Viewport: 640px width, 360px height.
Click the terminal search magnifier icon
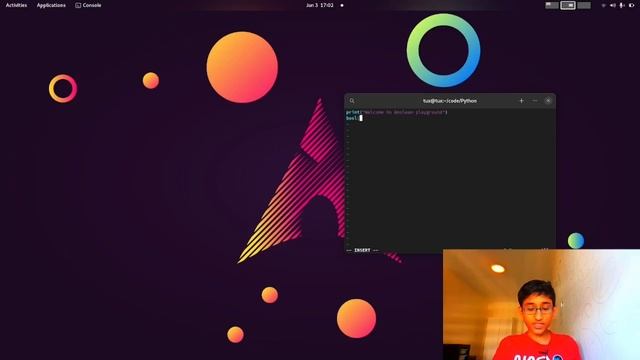coord(352,101)
